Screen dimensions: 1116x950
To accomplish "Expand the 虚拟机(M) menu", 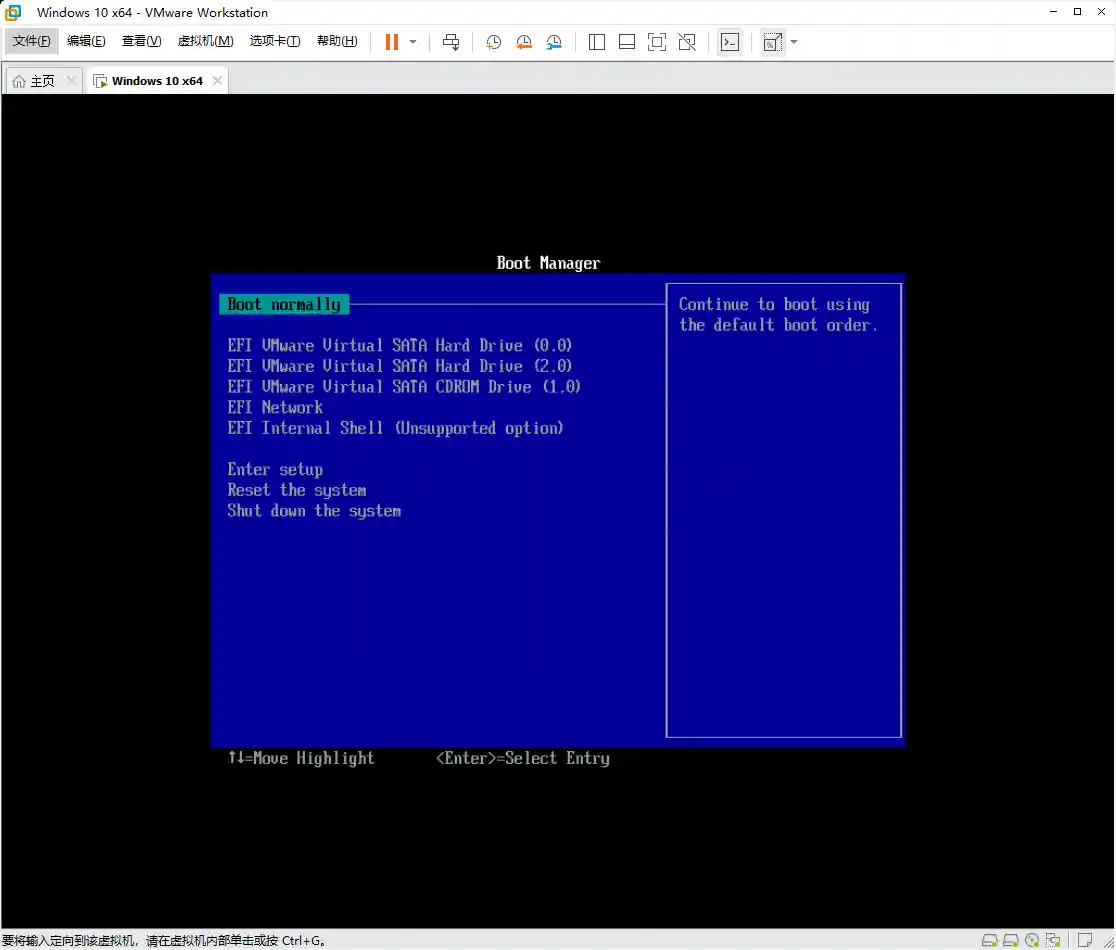I will coord(205,41).
